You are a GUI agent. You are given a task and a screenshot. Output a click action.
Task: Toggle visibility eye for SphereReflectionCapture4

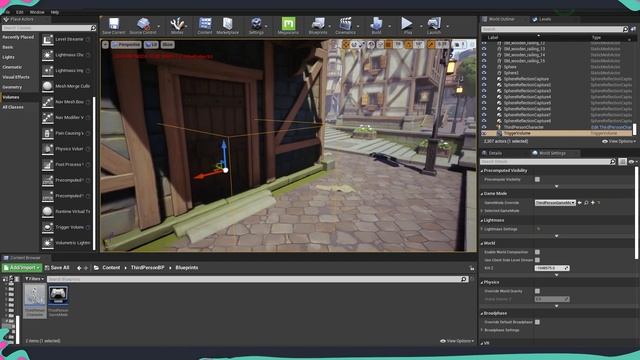[x=484, y=97]
